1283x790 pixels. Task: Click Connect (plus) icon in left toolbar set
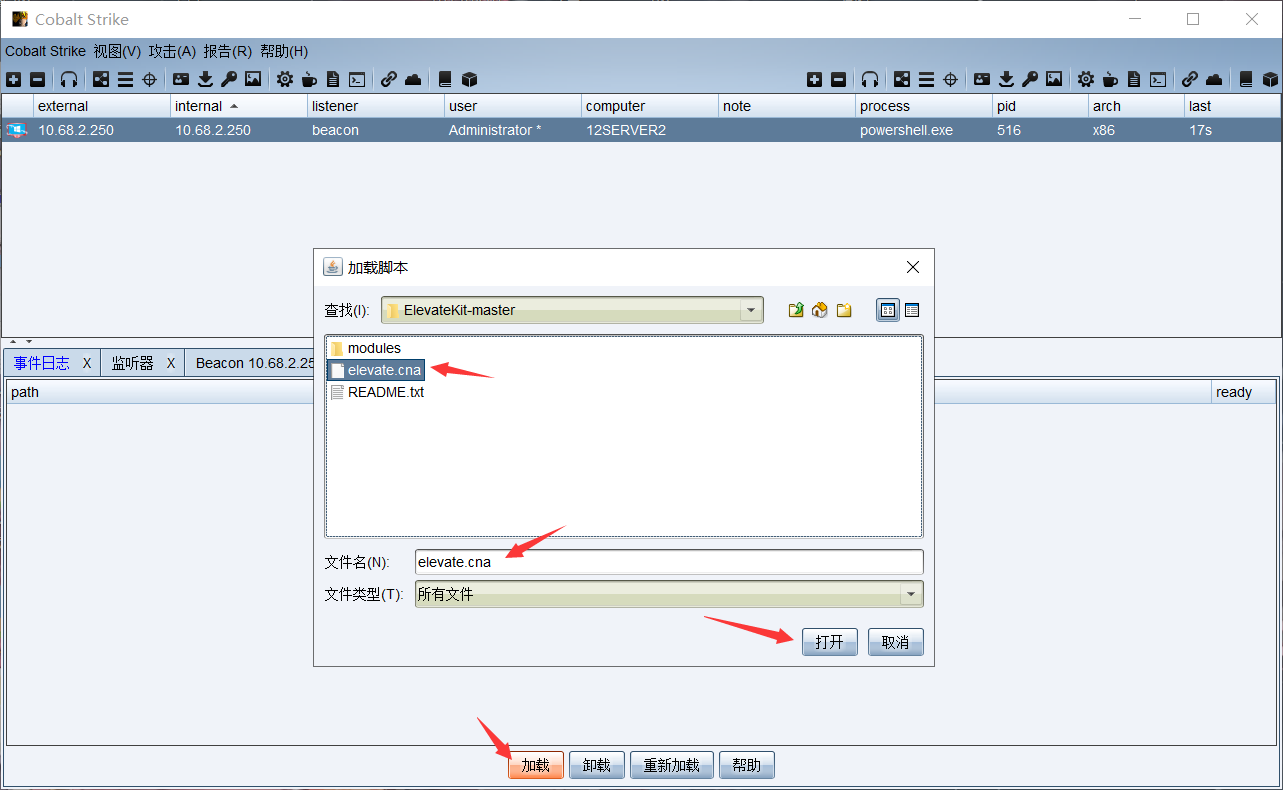tap(13, 79)
